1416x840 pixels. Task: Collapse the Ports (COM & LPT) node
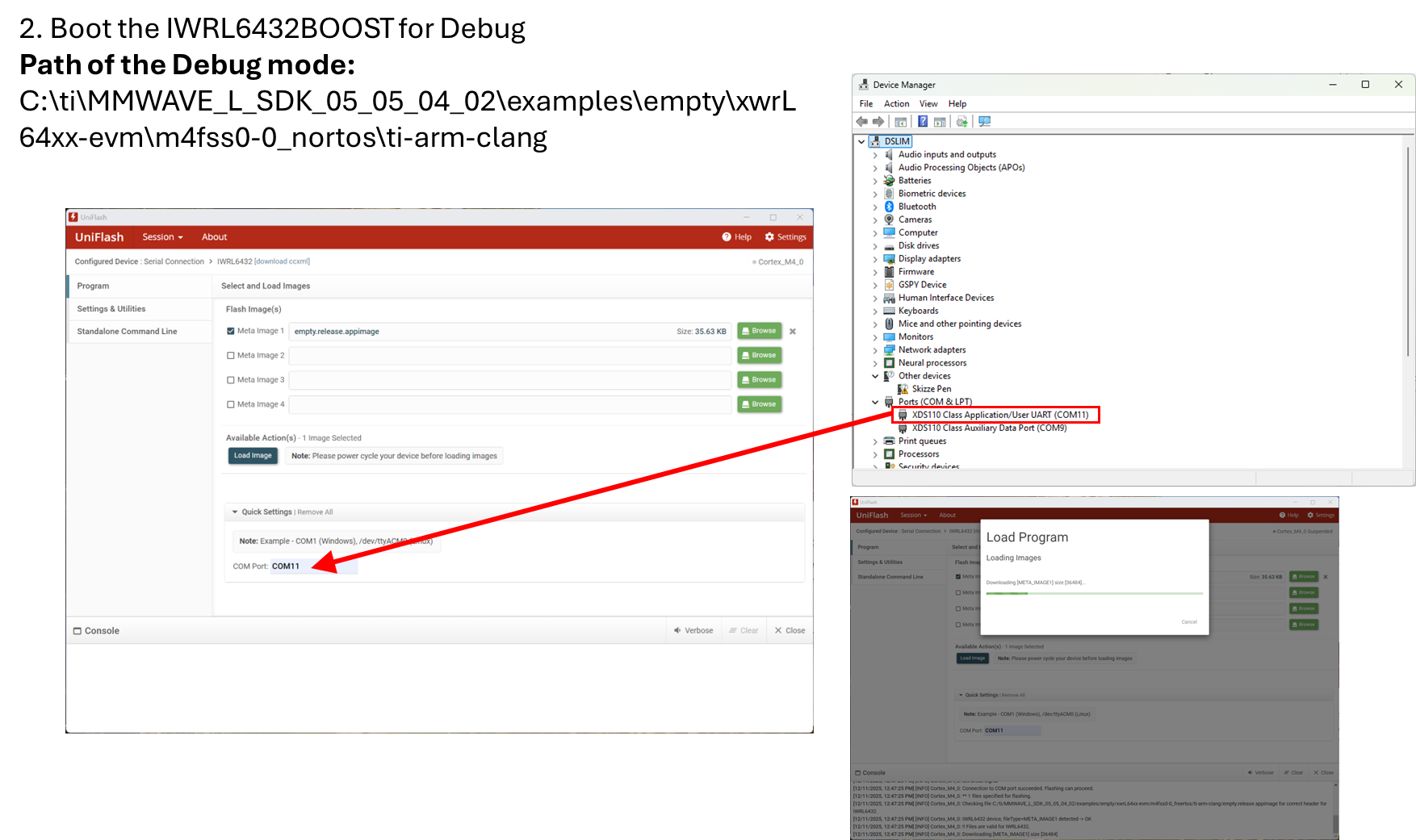tap(875, 402)
